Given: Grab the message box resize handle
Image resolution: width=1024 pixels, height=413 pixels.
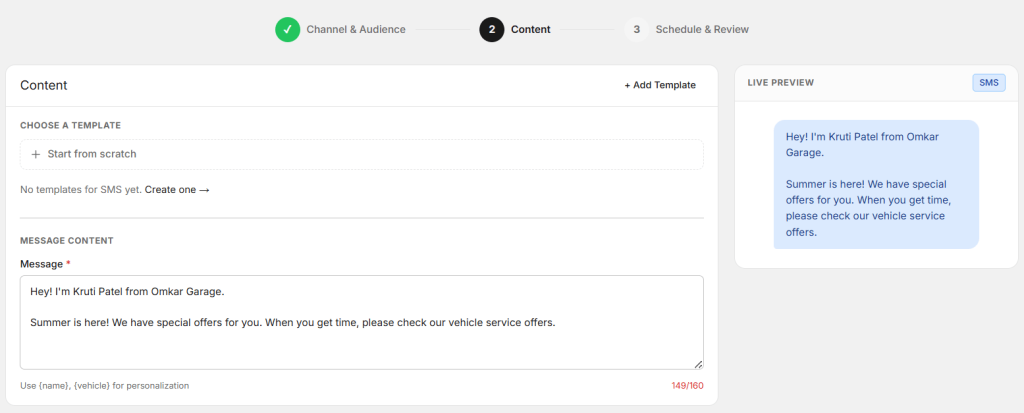Looking at the screenshot, I should pyautogui.click(x=698, y=365).
